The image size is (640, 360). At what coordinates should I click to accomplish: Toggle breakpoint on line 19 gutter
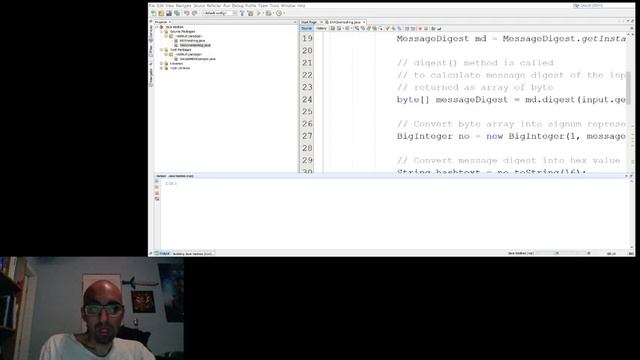(307, 38)
